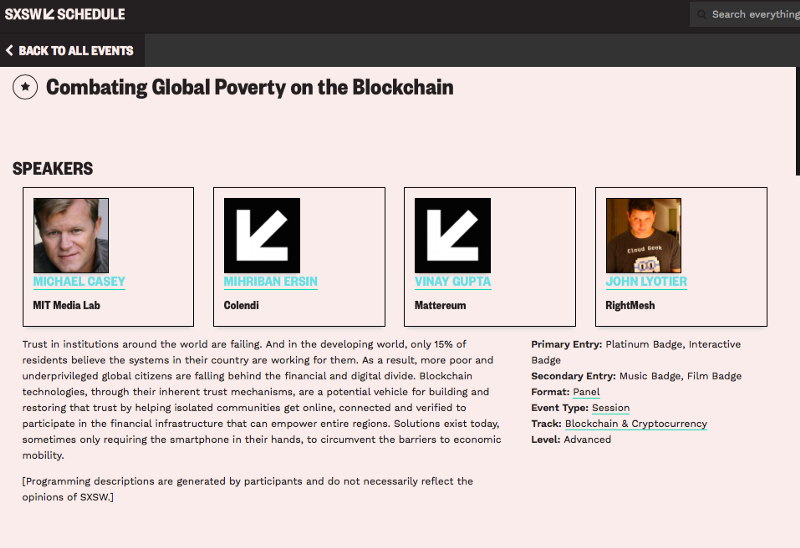Click the event title heading
Screen dimensions: 800x548
[x=250, y=88]
